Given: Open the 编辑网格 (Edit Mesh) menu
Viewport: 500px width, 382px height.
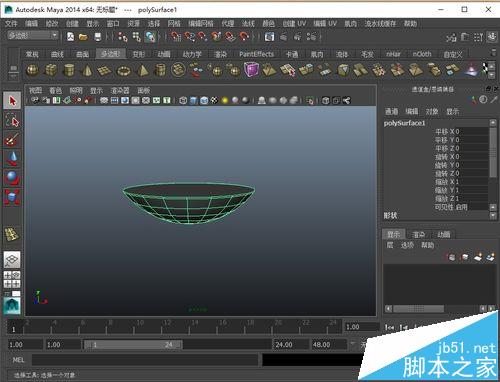Looking at the screenshot, I should pyautogui.click(x=201, y=24).
